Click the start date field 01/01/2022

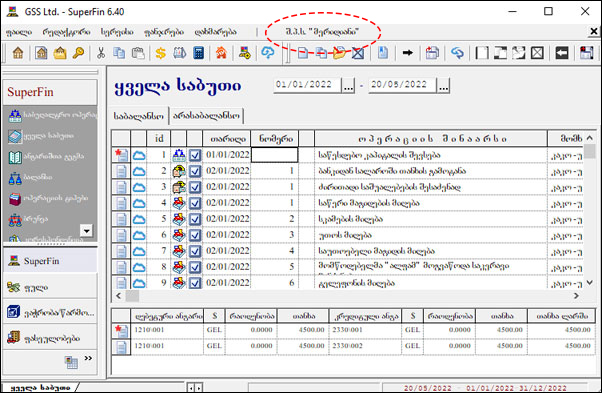(x=307, y=85)
